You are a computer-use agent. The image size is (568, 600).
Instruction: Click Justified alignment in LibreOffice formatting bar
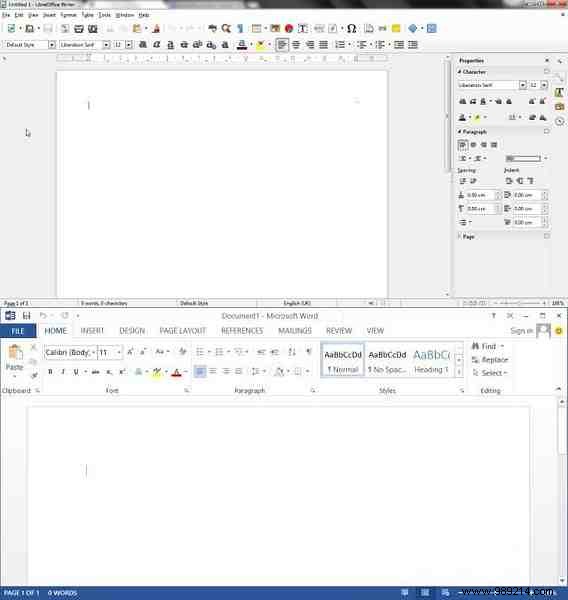pos(323,45)
